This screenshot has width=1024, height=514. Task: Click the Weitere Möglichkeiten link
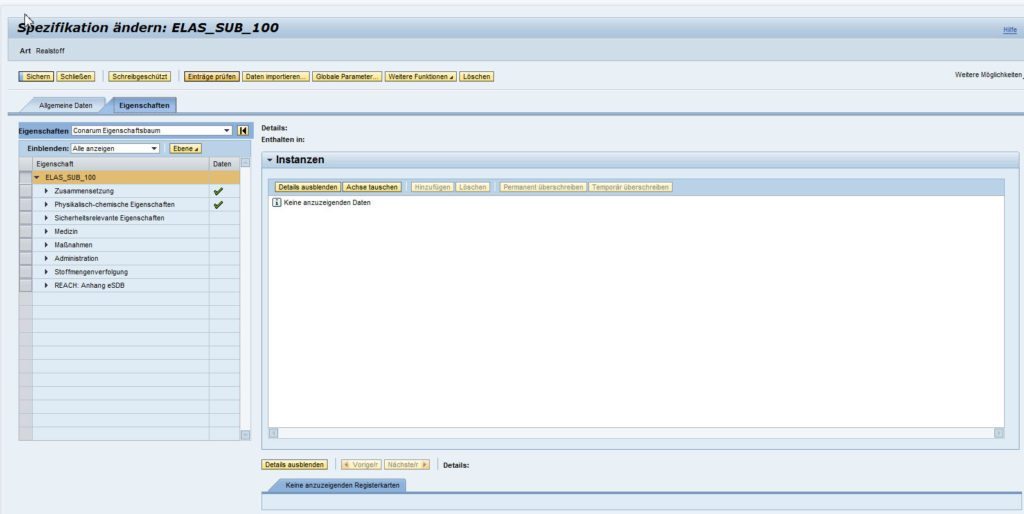coord(989,76)
